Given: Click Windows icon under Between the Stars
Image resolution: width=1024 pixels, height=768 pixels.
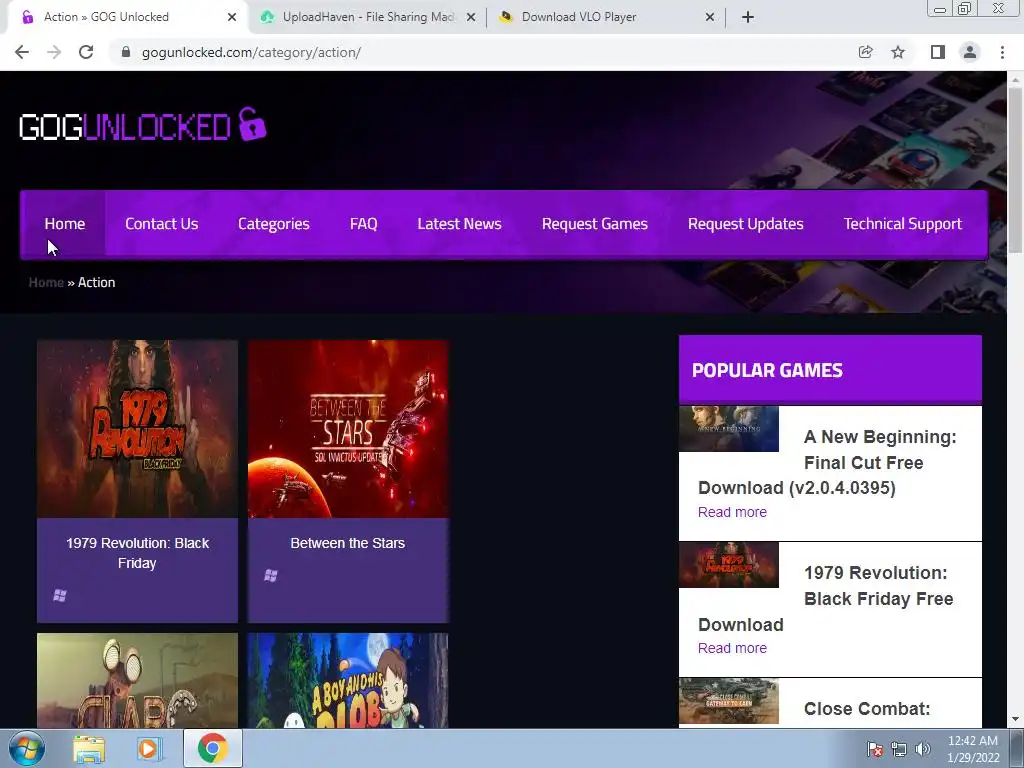Looking at the screenshot, I should pyautogui.click(x=270, y=575).
